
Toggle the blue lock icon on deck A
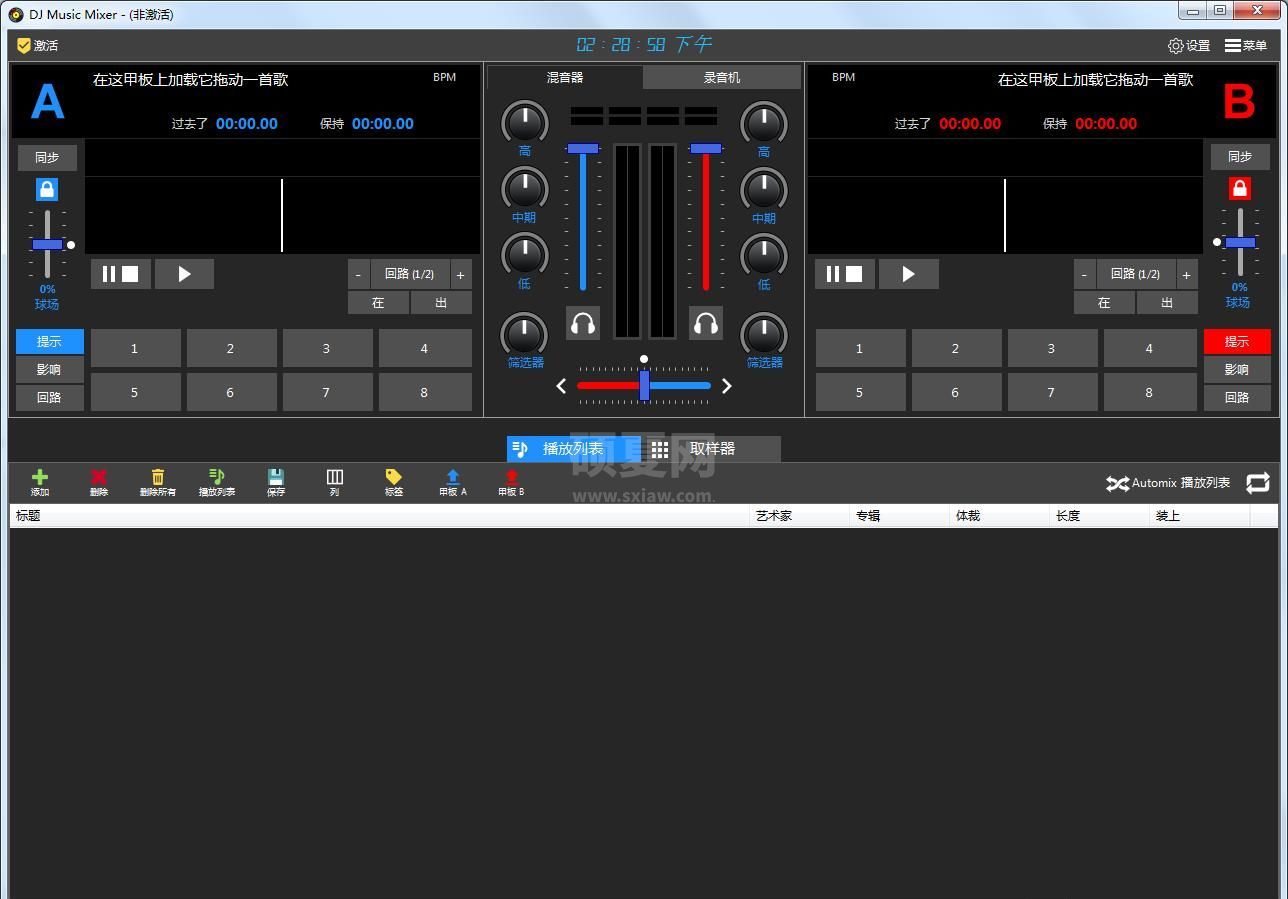[47, 189]
